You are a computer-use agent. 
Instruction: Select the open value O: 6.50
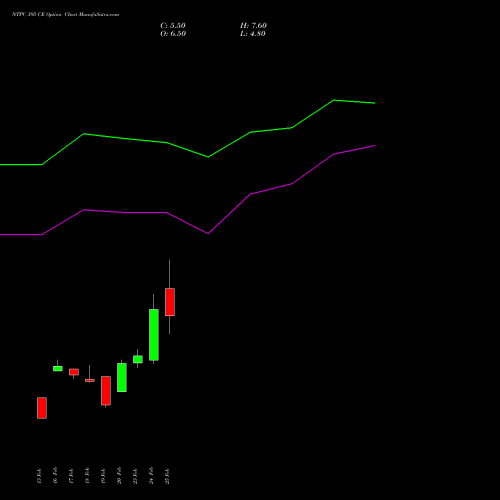pyautogui.click(x=173, y=34)
